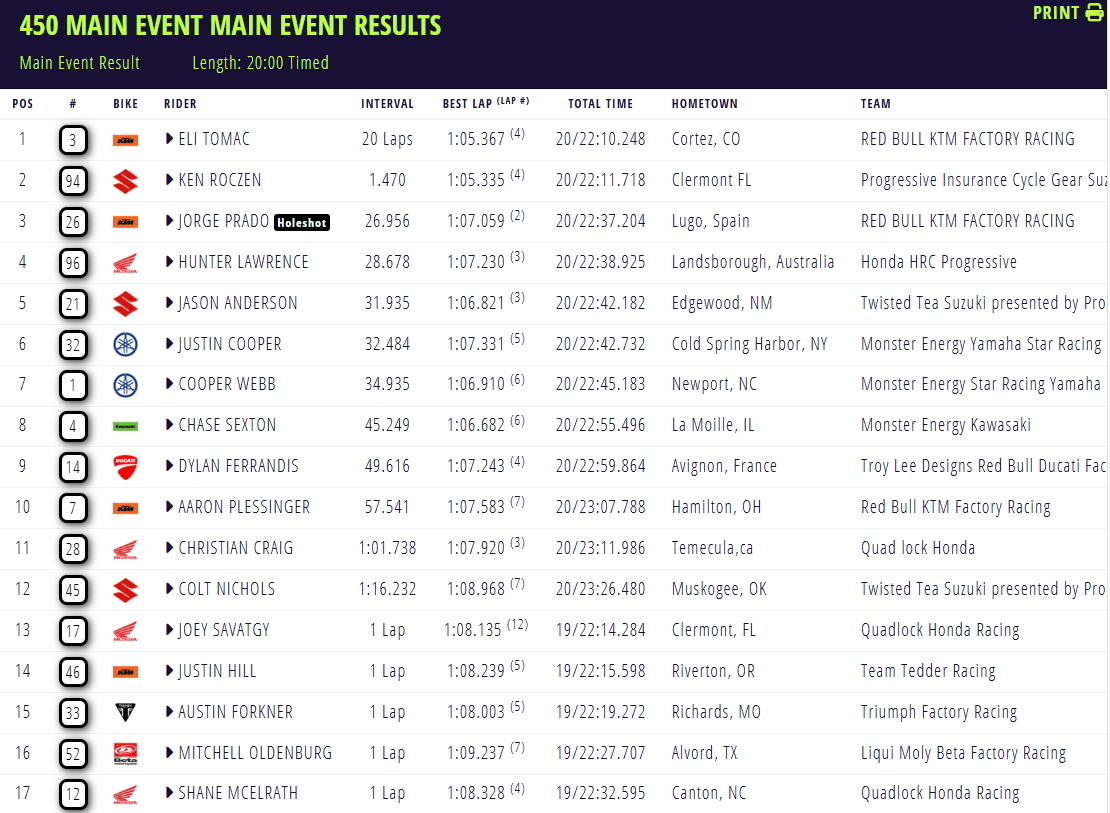The width and height of the screenshot is (1110, 813).
Task: Open Jason Anderson's rider name link
Action: (x=237, y=303)
